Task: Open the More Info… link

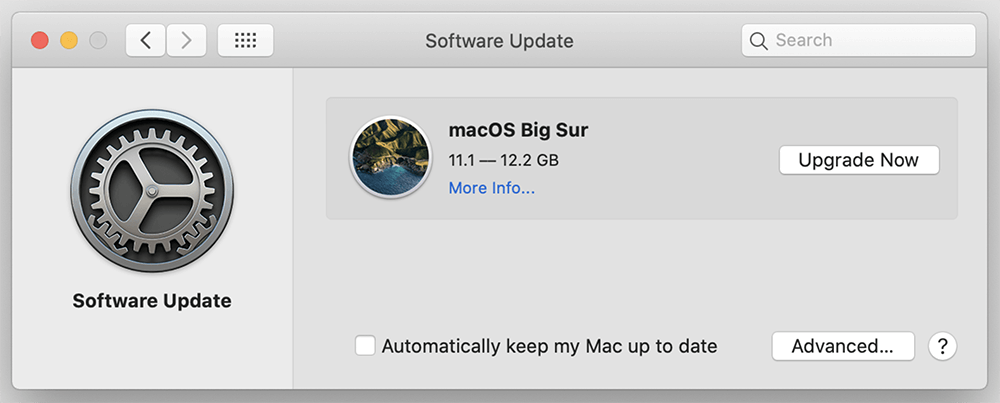Action: [x=491, y=187]
